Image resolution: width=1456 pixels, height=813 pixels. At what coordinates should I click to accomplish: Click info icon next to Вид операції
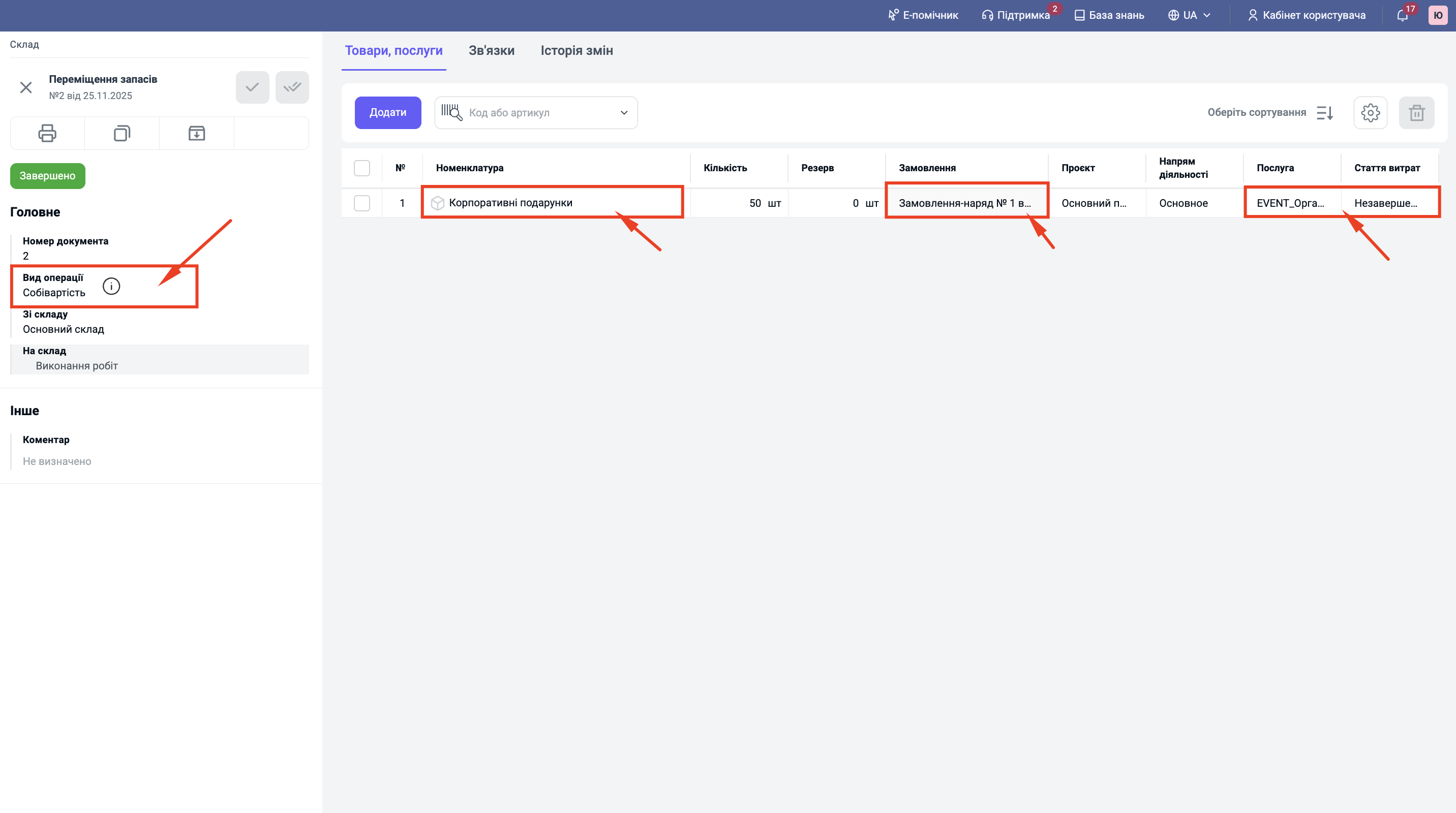tap(111, 287)
